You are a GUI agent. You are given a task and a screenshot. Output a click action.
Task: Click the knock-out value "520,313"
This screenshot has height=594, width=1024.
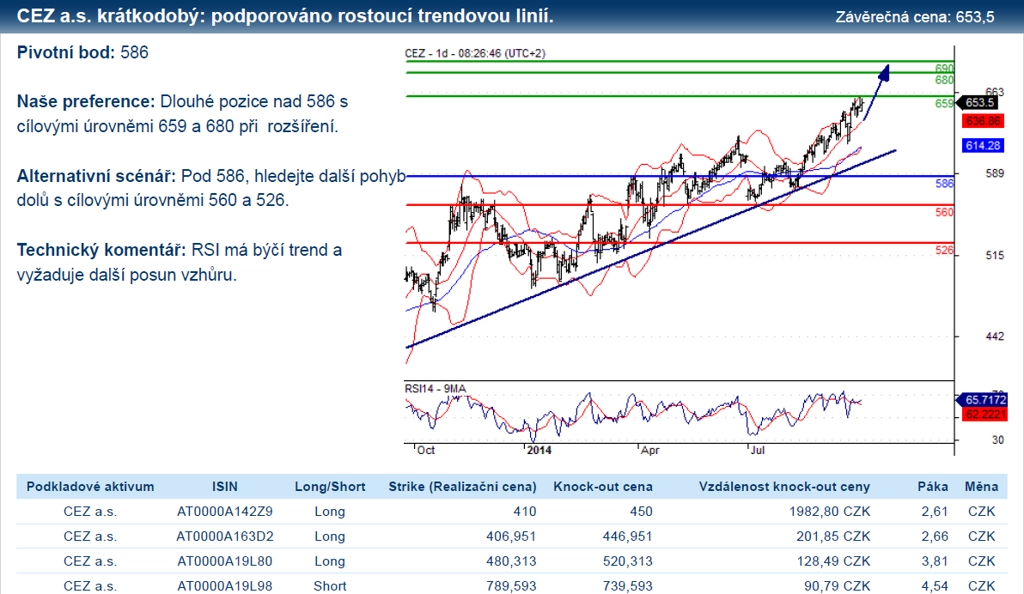(628, 561)
